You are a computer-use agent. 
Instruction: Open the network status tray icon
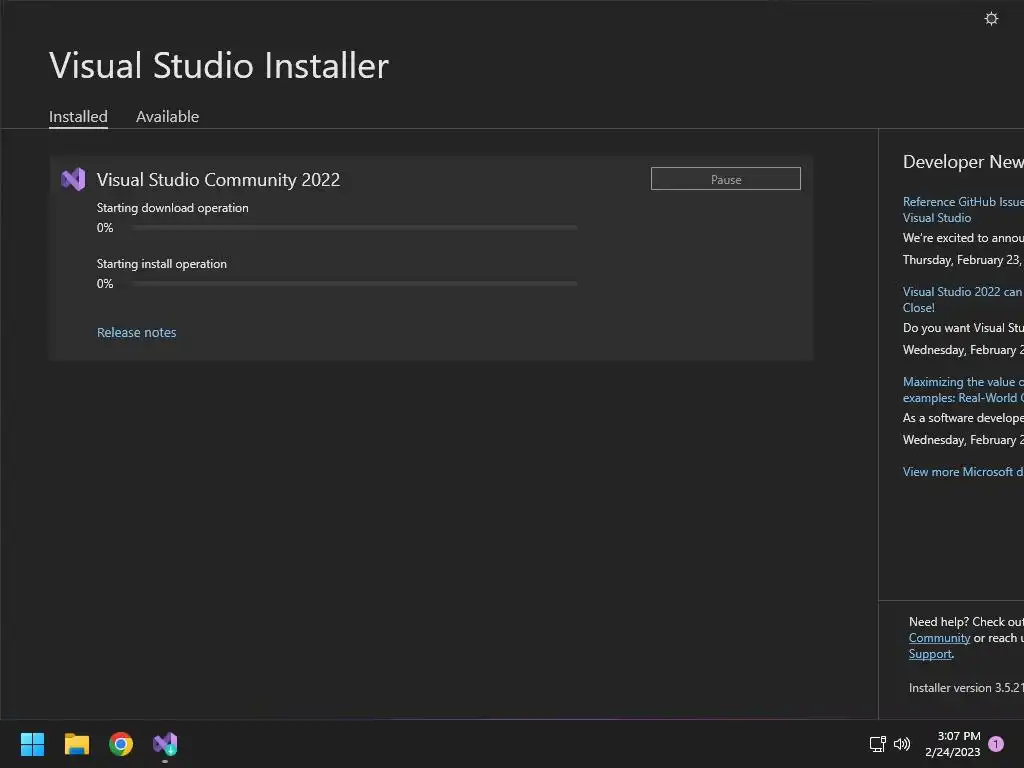pyautogui.click(x=877, y=744)
